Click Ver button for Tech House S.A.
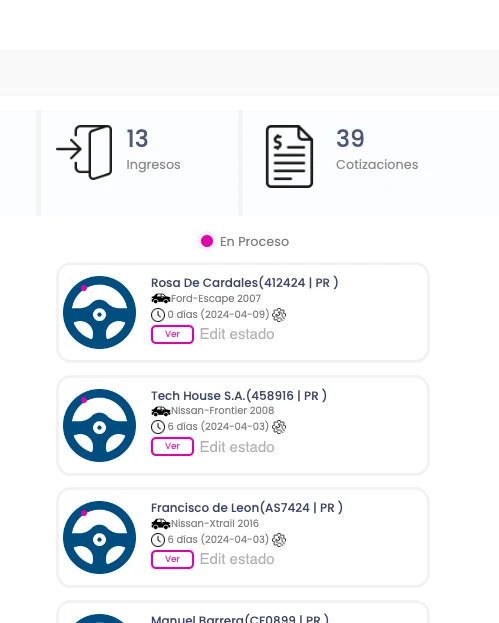The height and width of the screenshot is (623, 499). coord(172,446)
